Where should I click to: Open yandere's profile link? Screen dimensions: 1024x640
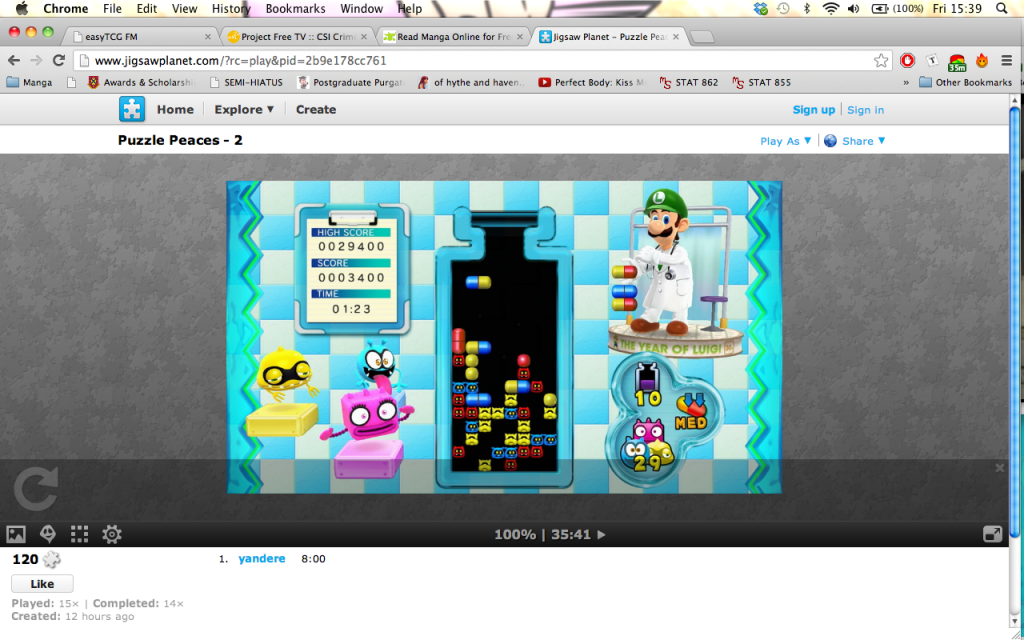coord(262,558)
